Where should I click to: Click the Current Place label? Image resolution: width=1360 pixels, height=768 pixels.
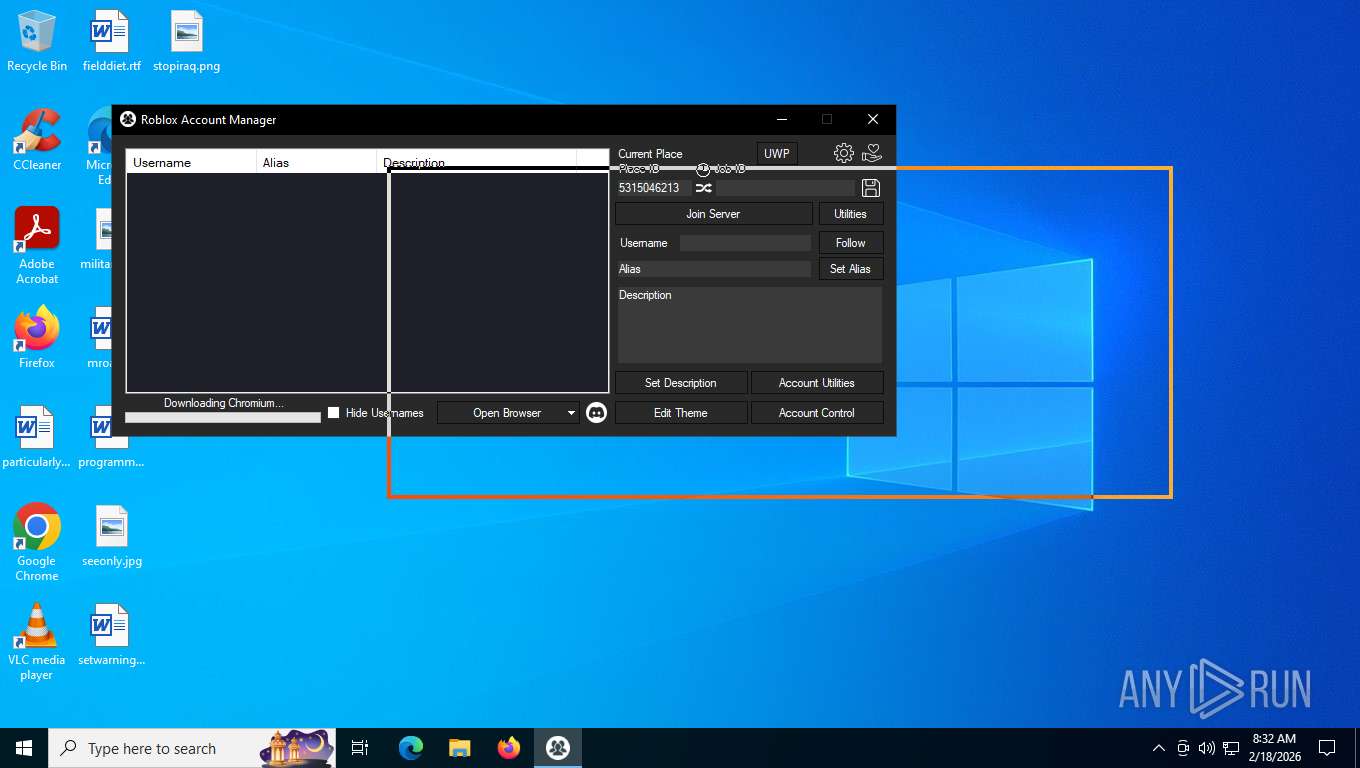[x=650, y=154]
